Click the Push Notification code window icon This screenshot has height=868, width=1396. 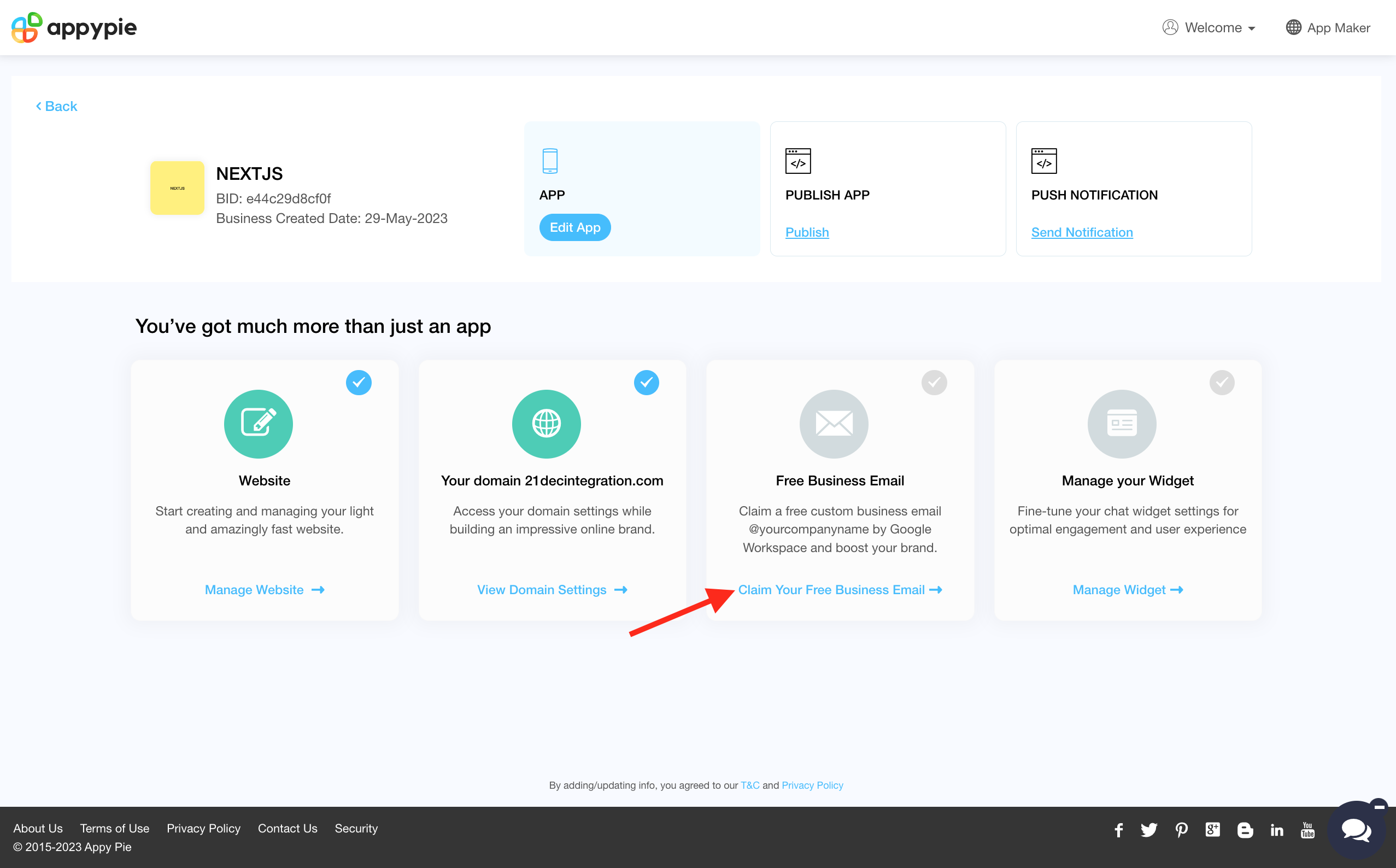[x=1044, y=161]
